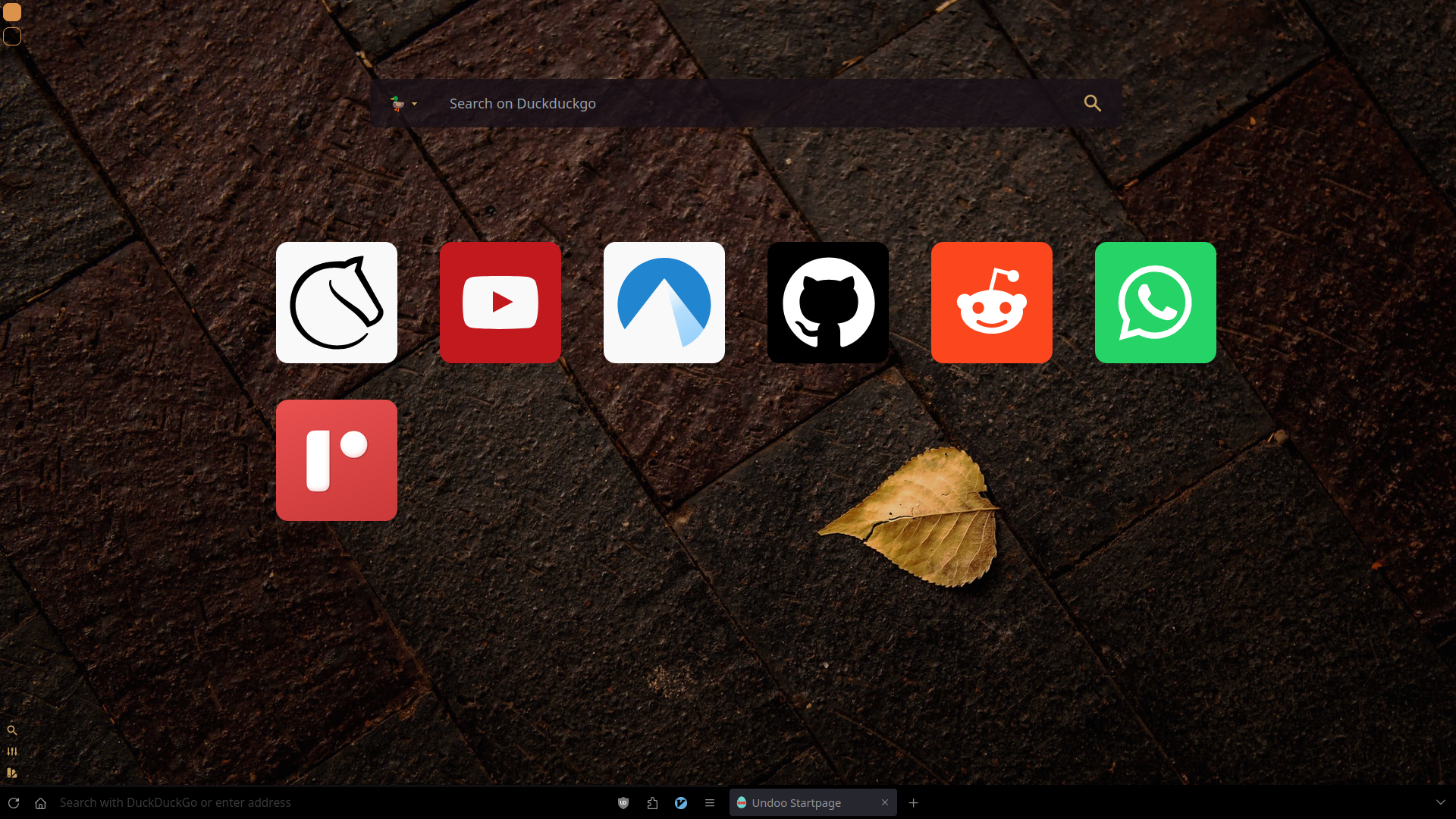1456x819 pixels.
Task: Open a new tab with plus button
Action: 914,802
